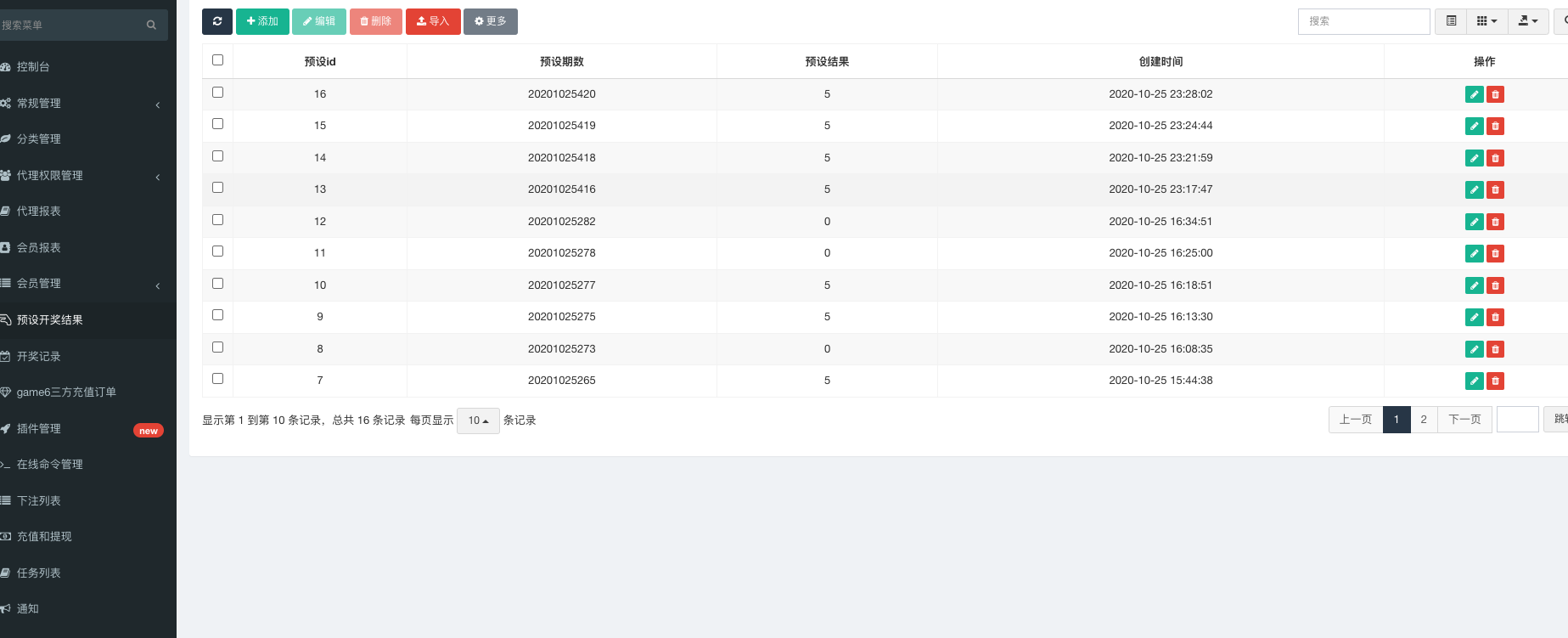Open 分类管理 in the sidebar
The height and width of the screenshot is (638, 1568).
(x=88, y=138)
